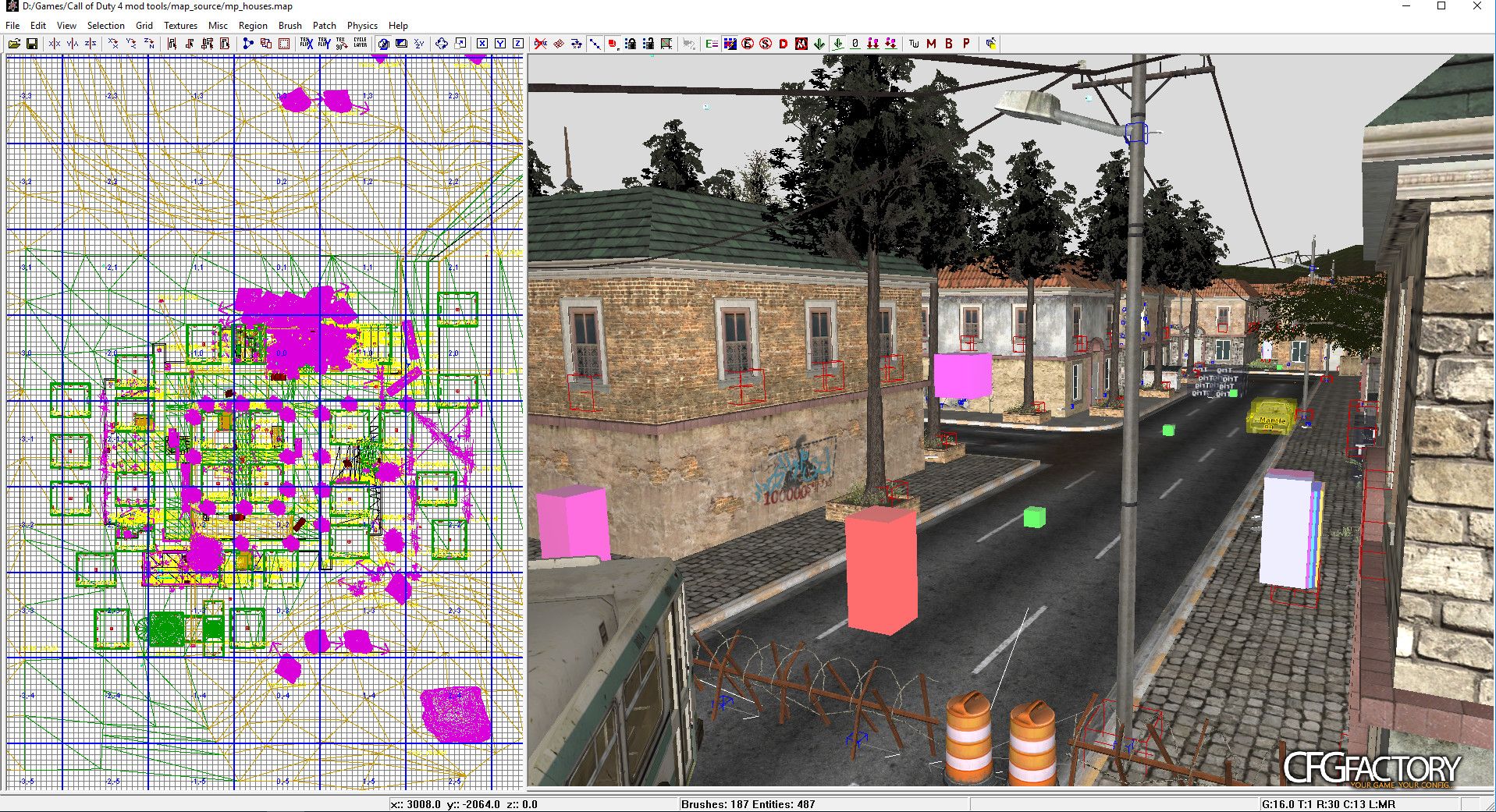The image size is (1496, 812).
Task: Click the first padlock toolbar icon
Action: click(x=631, y=44)
